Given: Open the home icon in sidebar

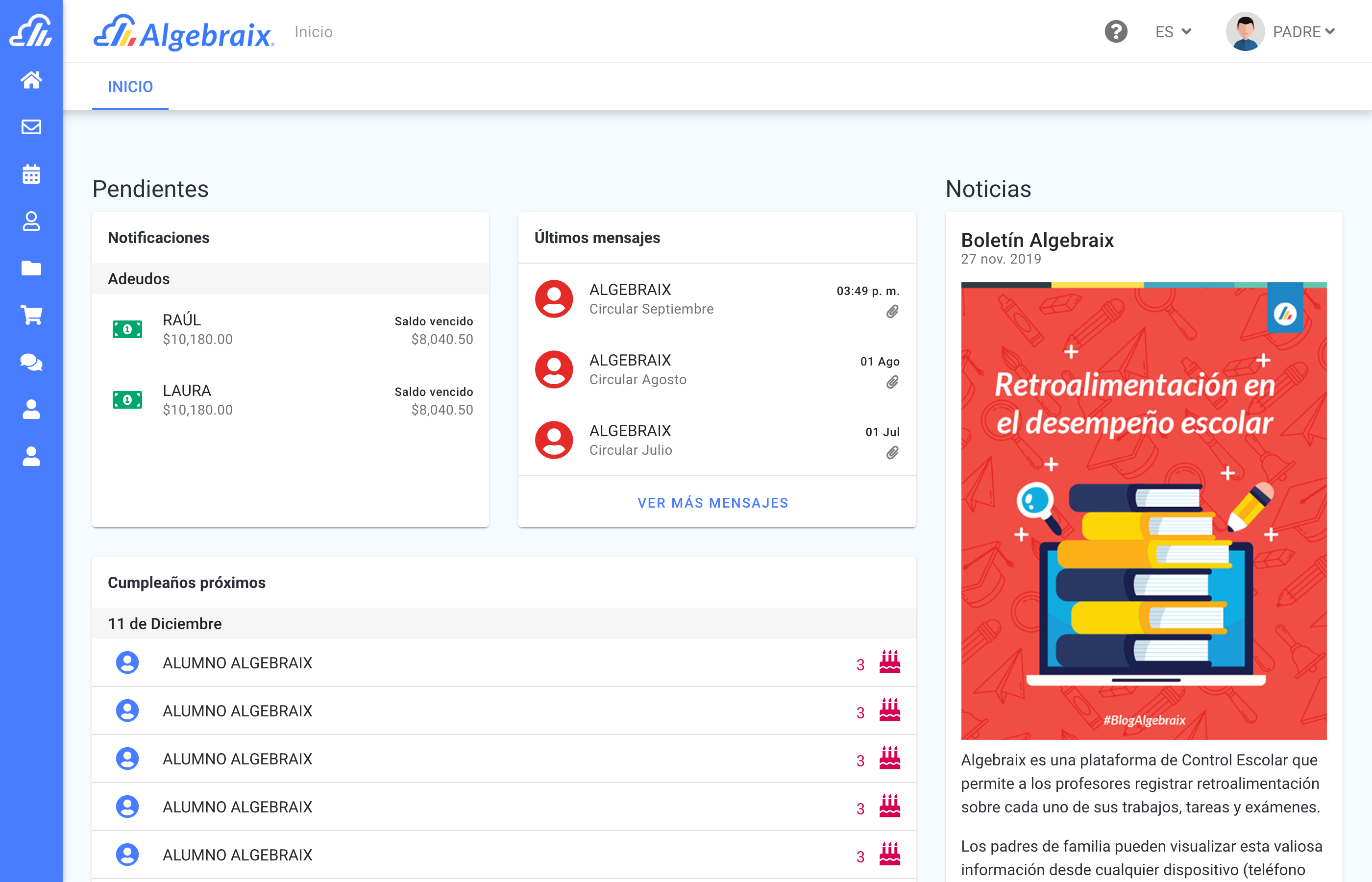Looking at the screenshot, I should click(x=31, y=79).
